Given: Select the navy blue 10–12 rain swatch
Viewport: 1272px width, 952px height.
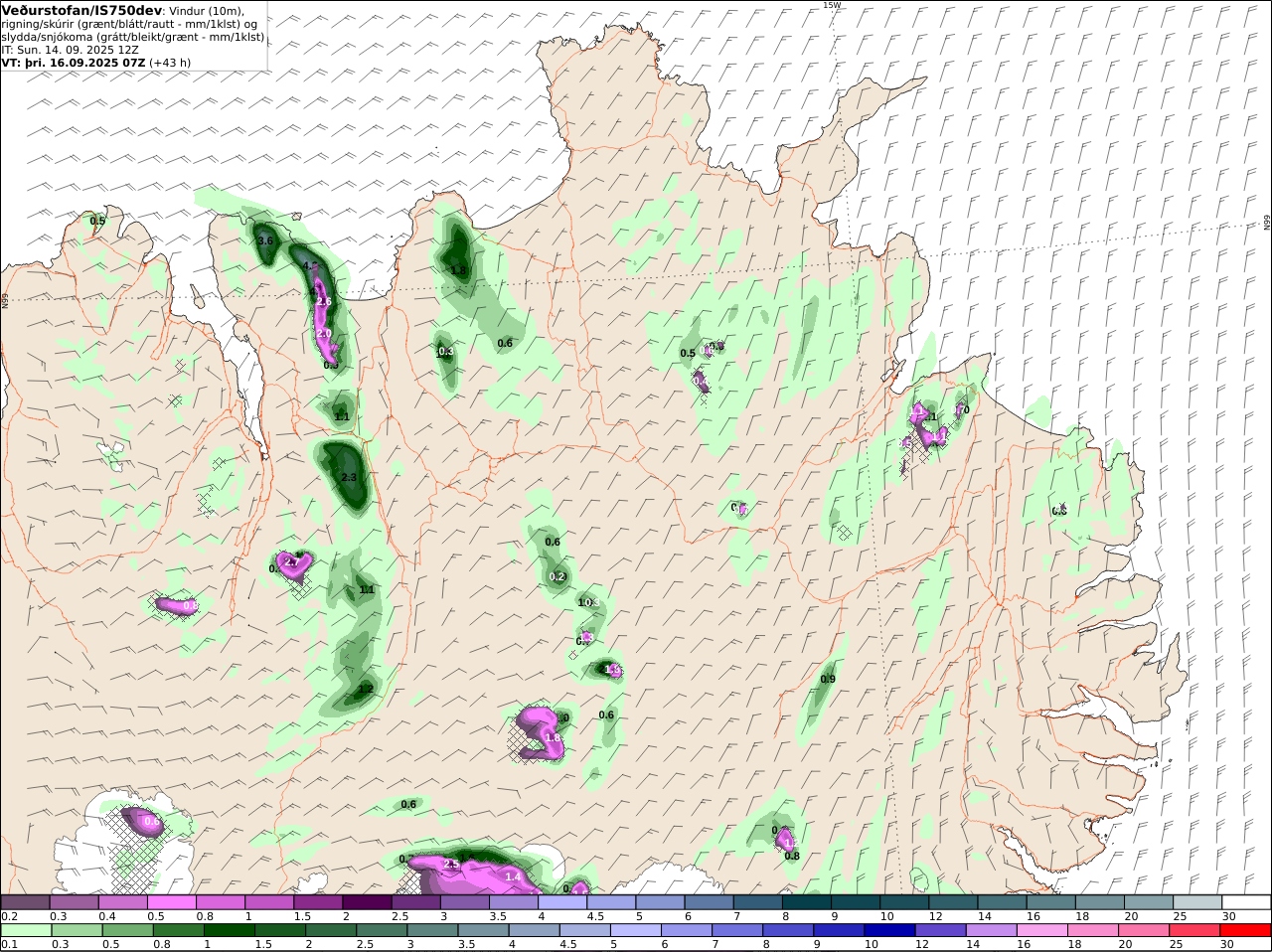Looking at the screenshot, I should pyautogui.click(x=889, y=930).
